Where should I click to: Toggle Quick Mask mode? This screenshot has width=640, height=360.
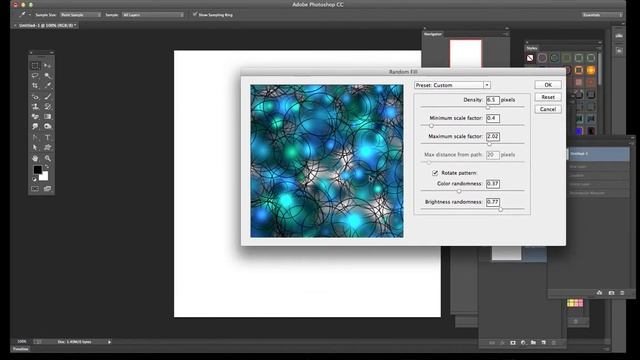pyautogui.click(x=35, y=189)
